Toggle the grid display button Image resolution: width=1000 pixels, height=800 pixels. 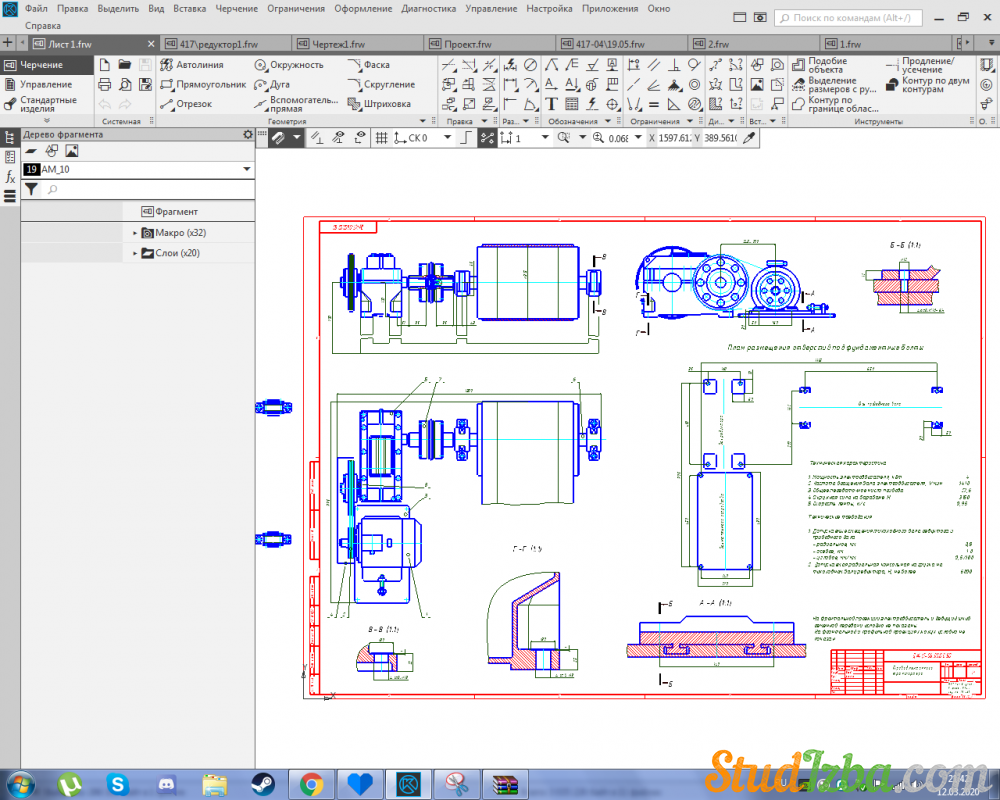click(381, 138)
